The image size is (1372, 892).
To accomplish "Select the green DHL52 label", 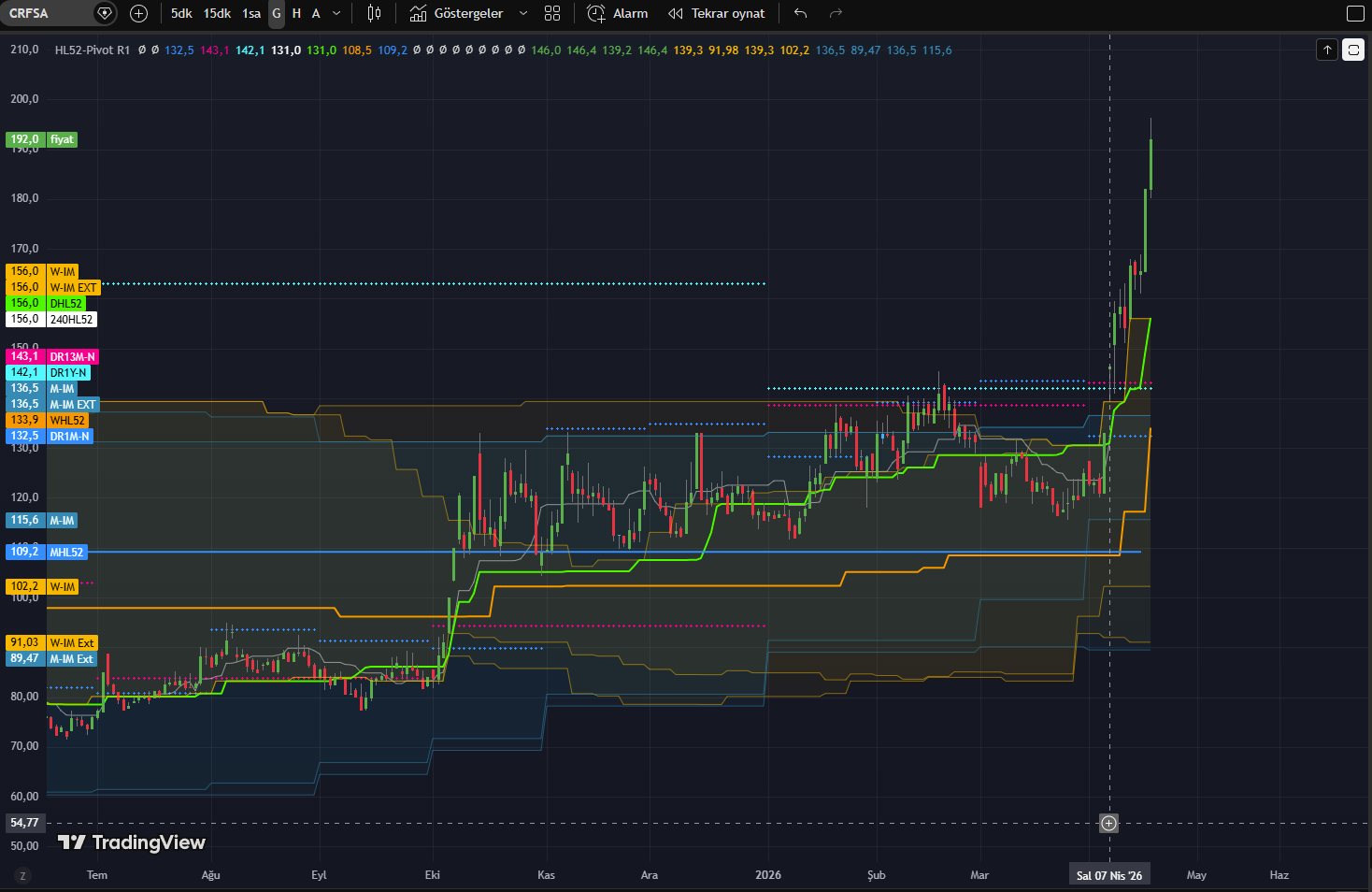I will click(46, 303).
